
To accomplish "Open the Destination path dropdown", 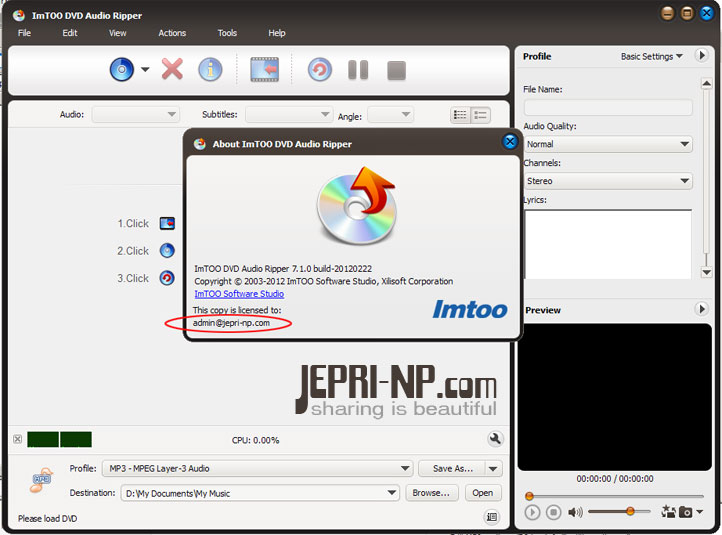I will point(260,493).
